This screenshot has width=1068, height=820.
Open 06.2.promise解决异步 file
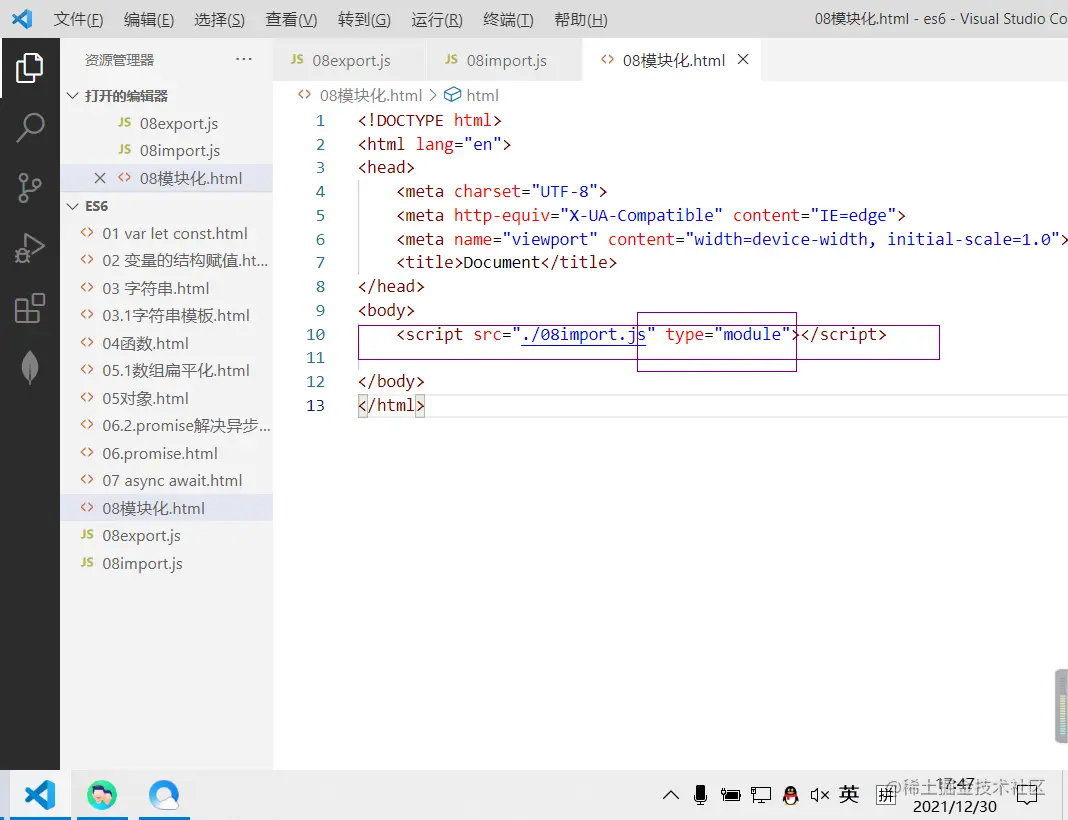pos(167,426)
